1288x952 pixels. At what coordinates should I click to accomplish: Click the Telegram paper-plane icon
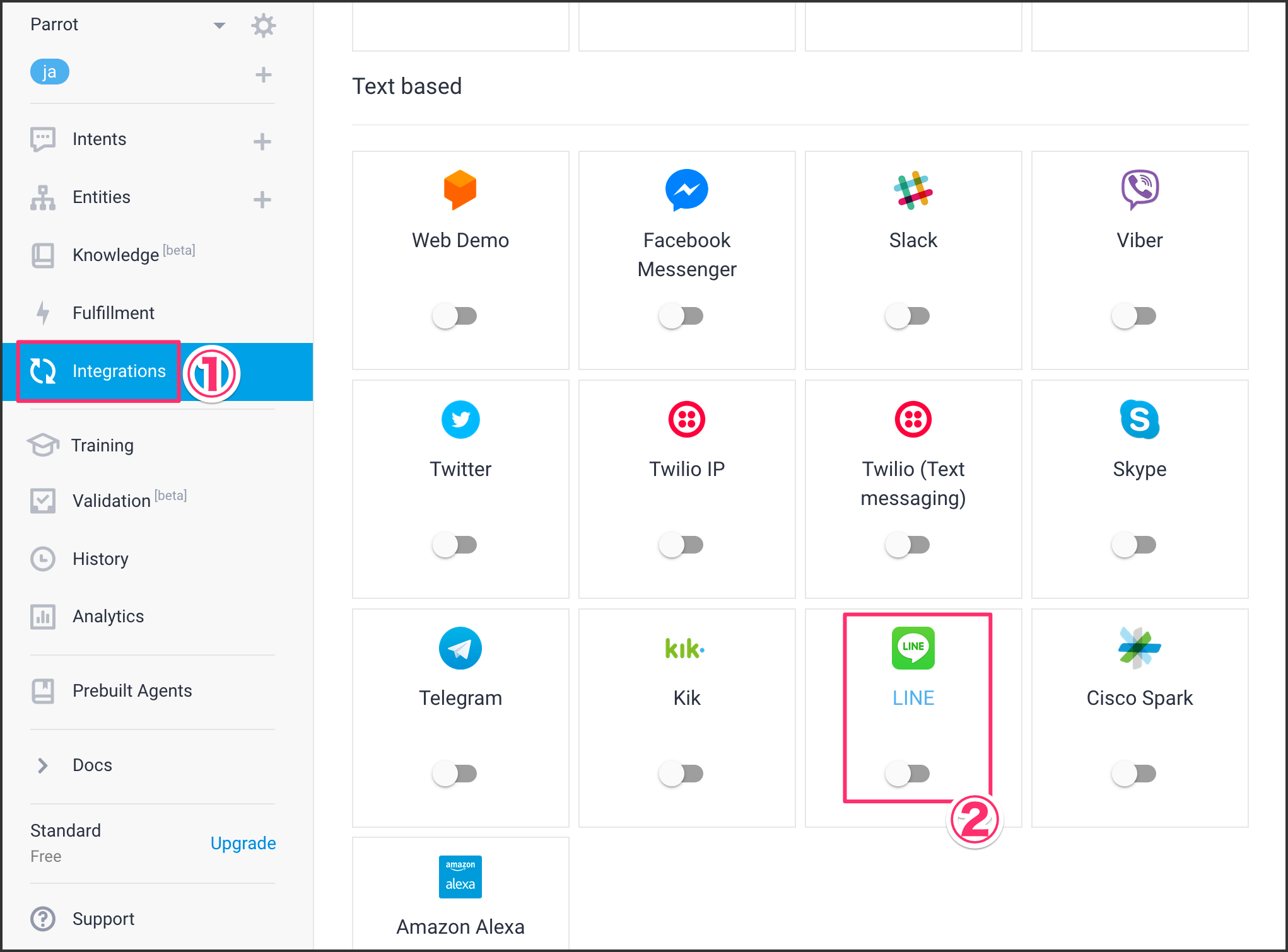tap(460, 648)
